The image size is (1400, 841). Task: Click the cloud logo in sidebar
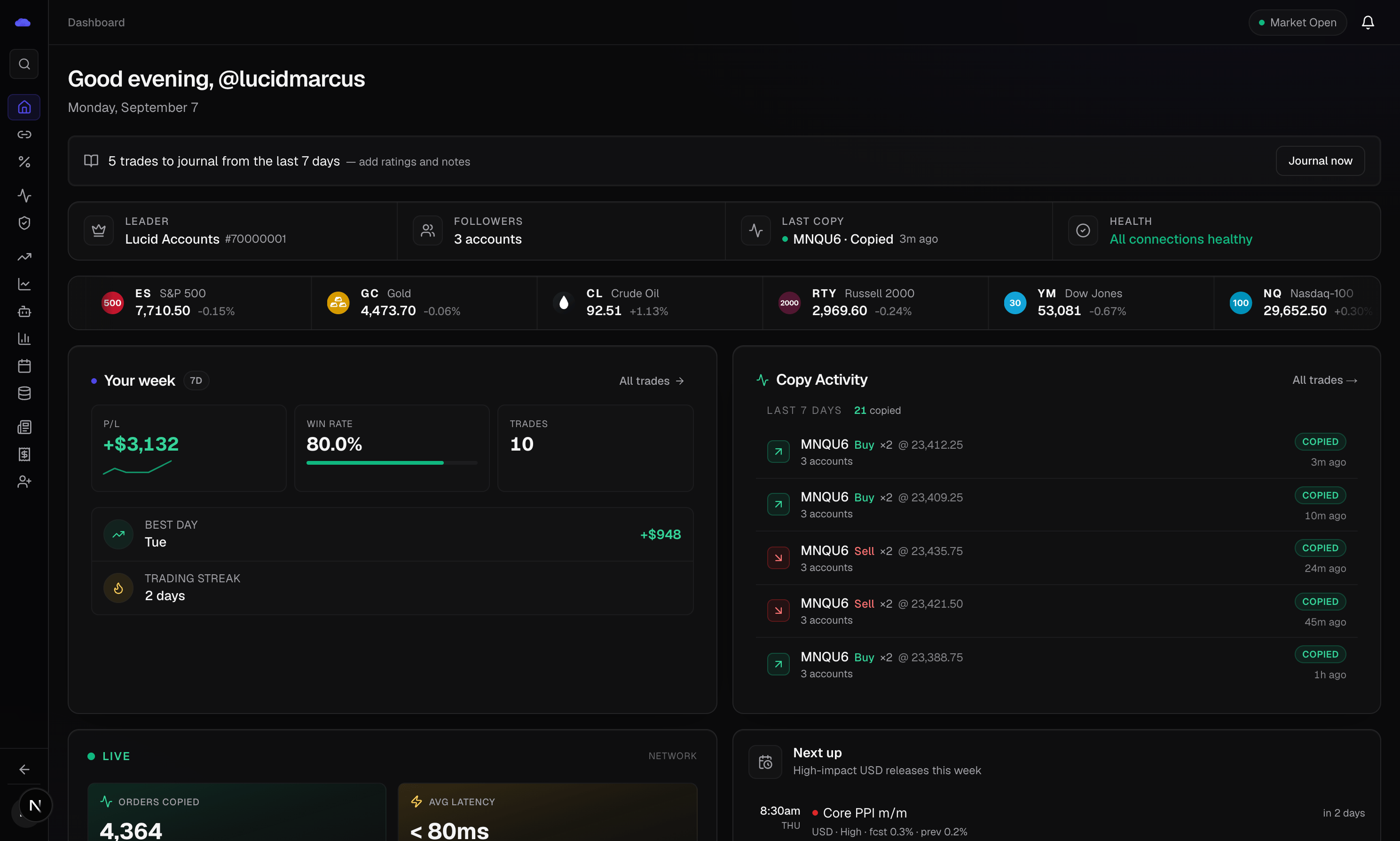(23, 22)
